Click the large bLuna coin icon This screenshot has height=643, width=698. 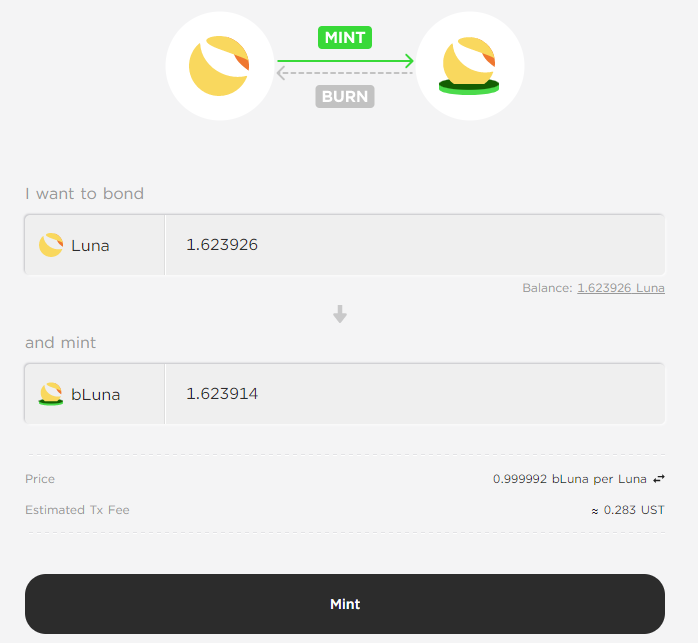coord(470,66)
